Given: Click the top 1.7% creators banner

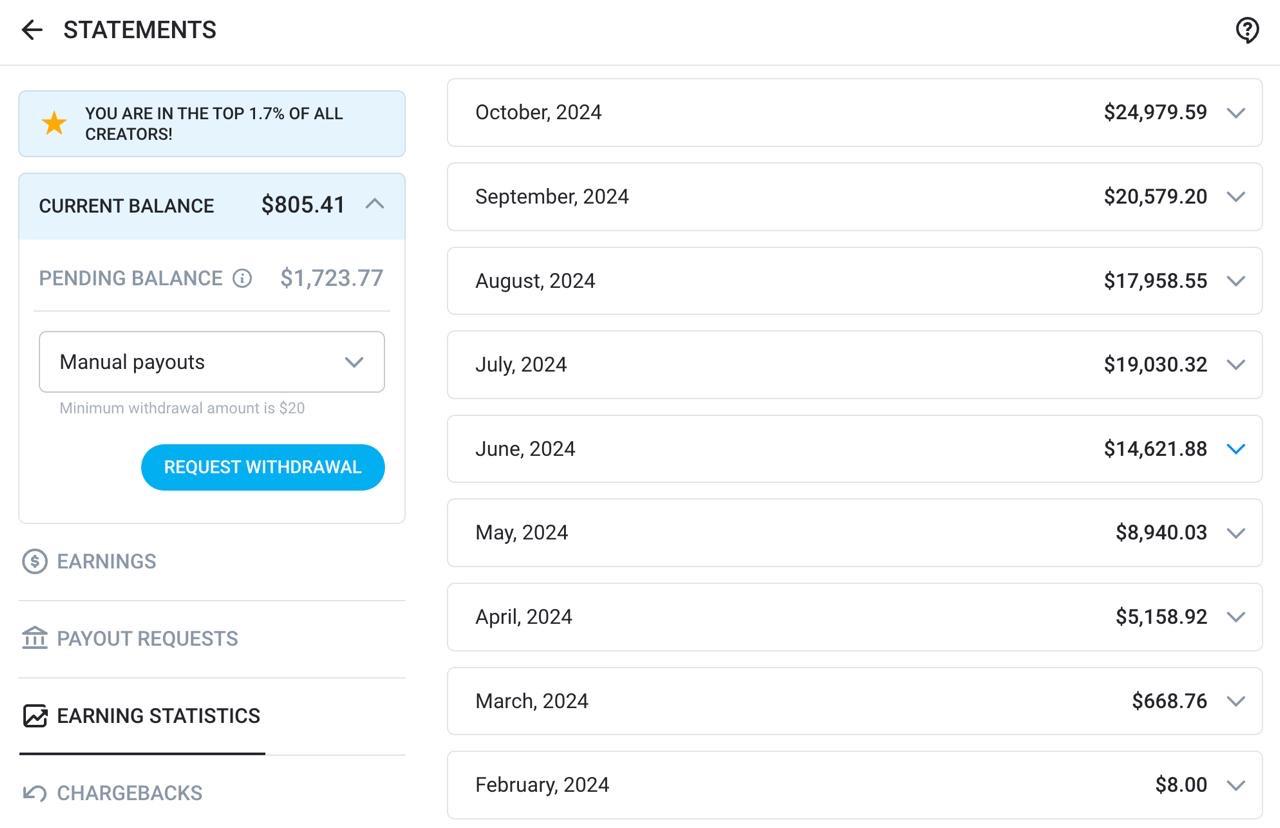Looking at the screenshot, I should click(x=213, y=124).
